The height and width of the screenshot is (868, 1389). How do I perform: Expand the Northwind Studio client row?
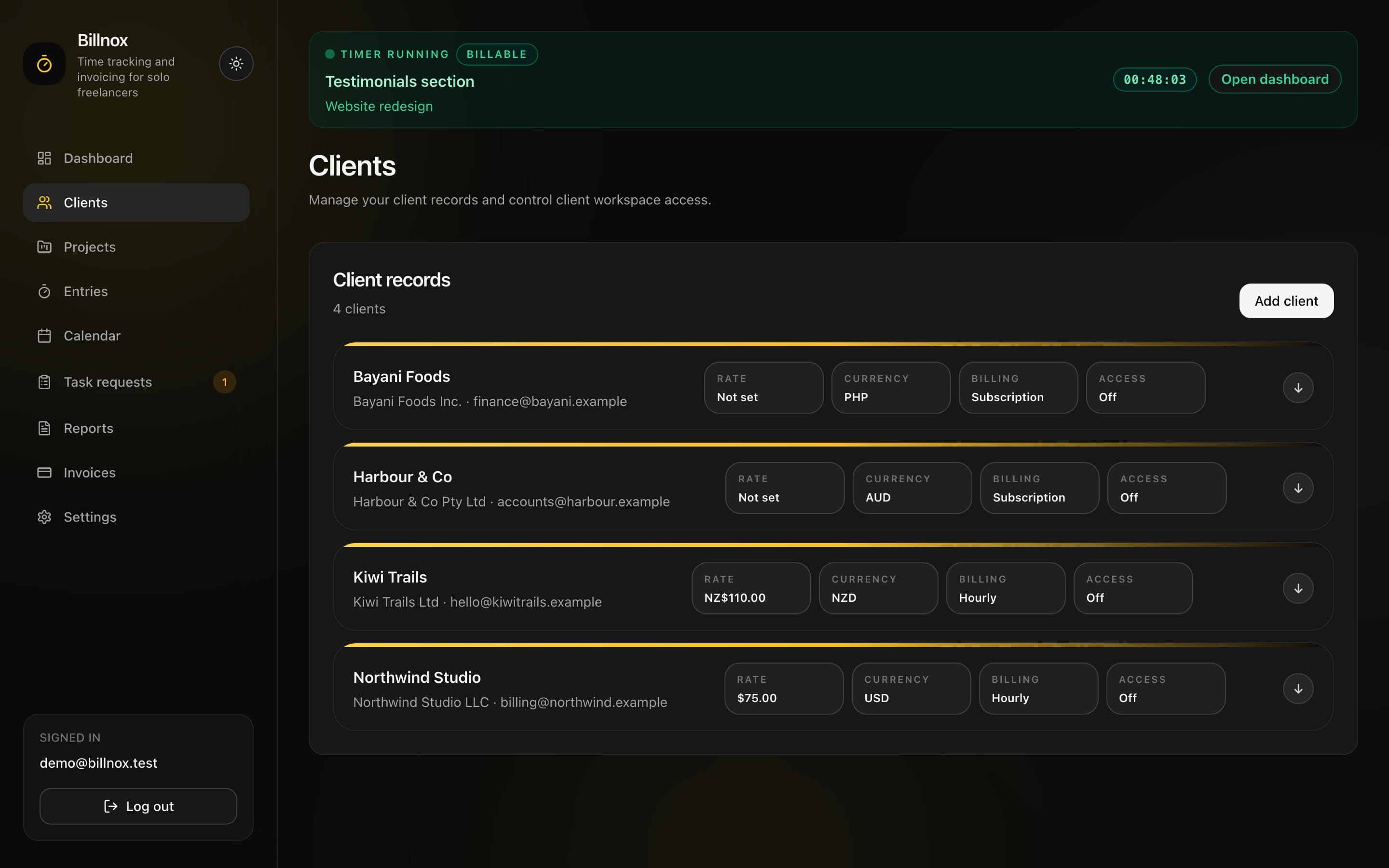(1298, 689)
